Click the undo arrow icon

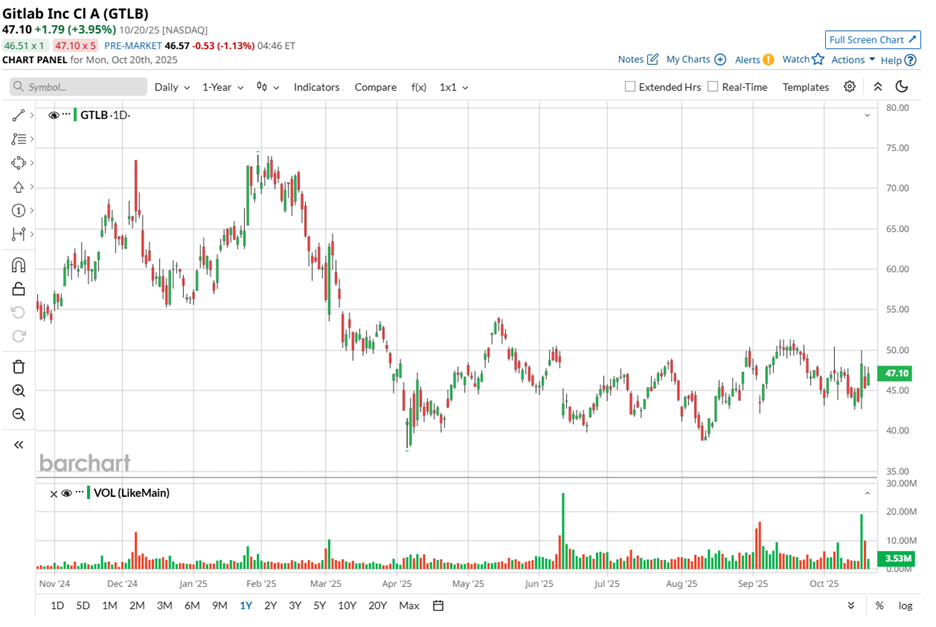click(19, 312)
